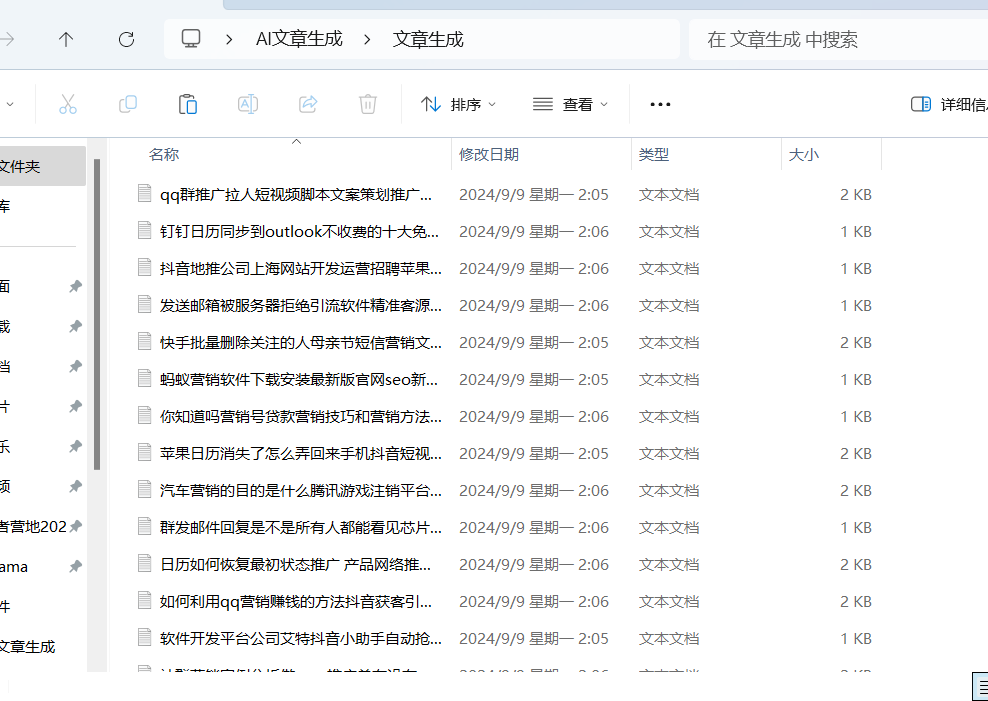This screenshot has height=701, width=988.
Task: Open the 查看 view dropdown
Action: (x=570, y=105)
